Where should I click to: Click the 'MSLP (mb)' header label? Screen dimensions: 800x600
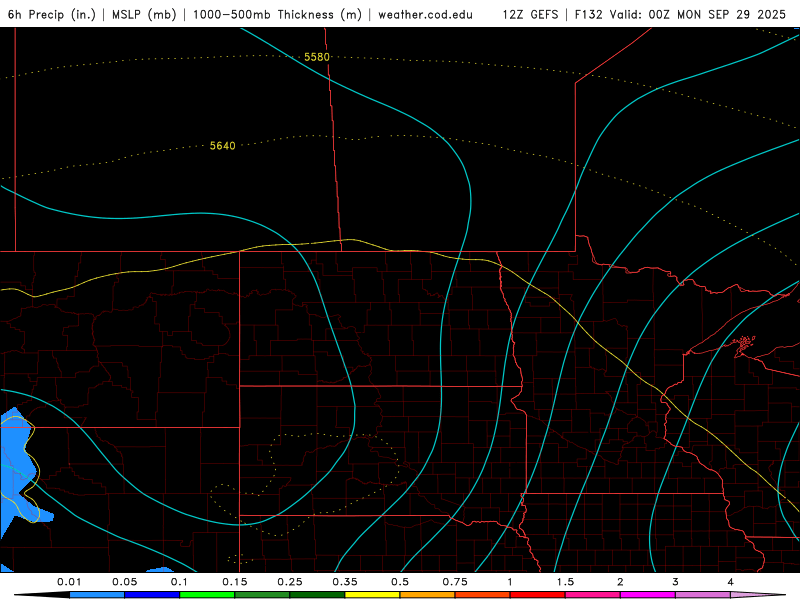[x=144, y=14]
